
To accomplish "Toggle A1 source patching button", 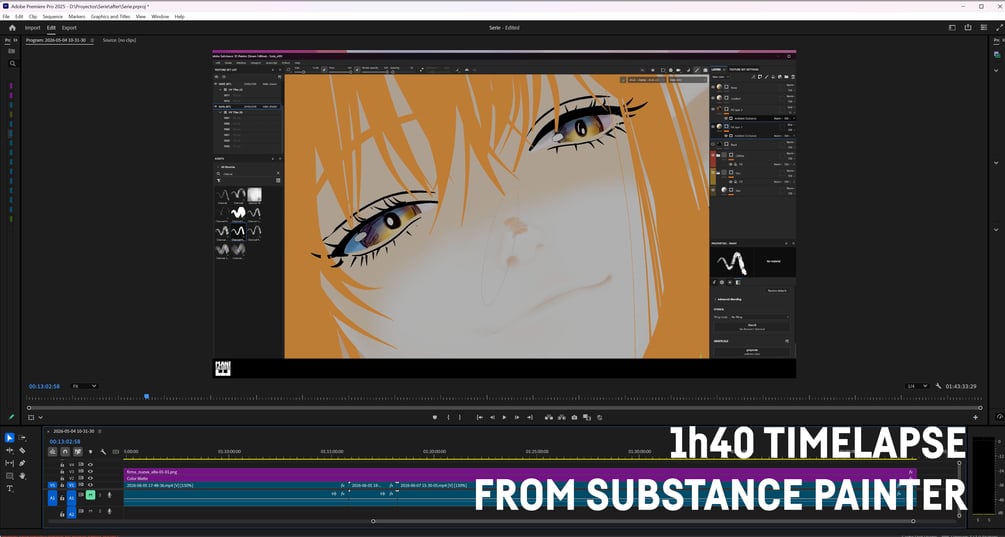I will pyautogui.click(x=53, y=498).
